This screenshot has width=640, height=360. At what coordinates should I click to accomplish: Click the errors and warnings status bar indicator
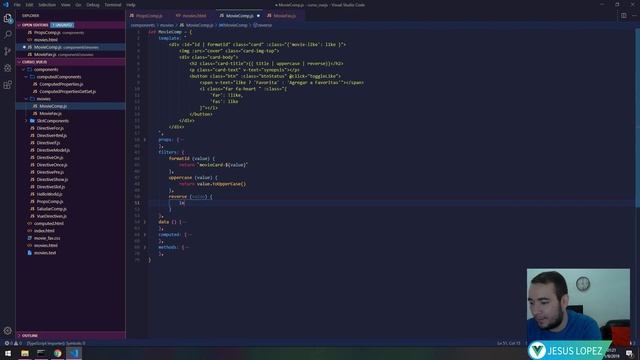click(x=13, y=343)
